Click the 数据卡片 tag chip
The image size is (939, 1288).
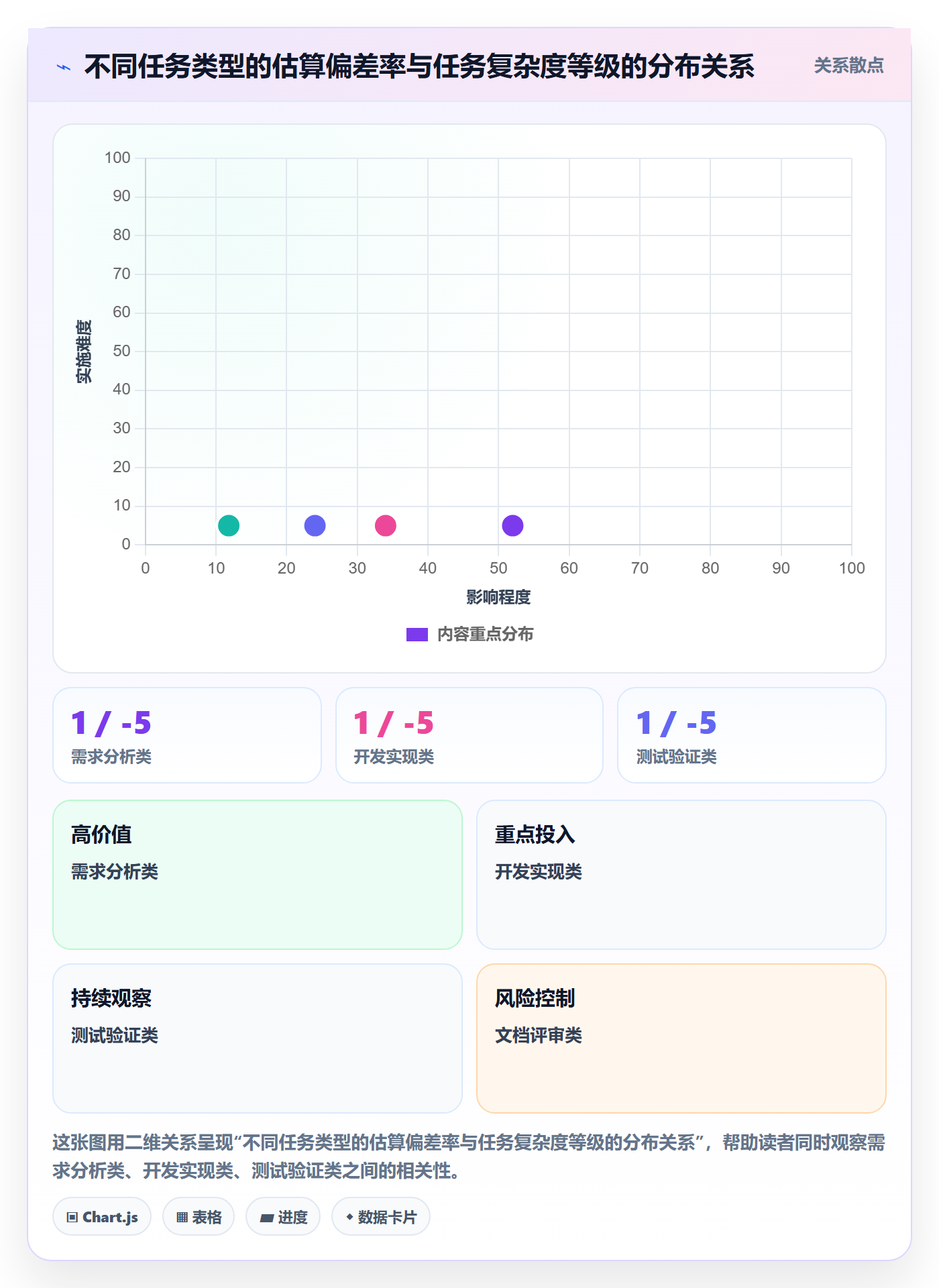[x=381, y=1216]
